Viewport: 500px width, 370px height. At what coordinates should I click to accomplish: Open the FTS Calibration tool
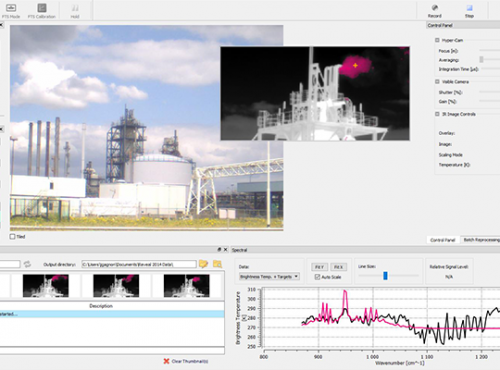[x=42, y=8]
